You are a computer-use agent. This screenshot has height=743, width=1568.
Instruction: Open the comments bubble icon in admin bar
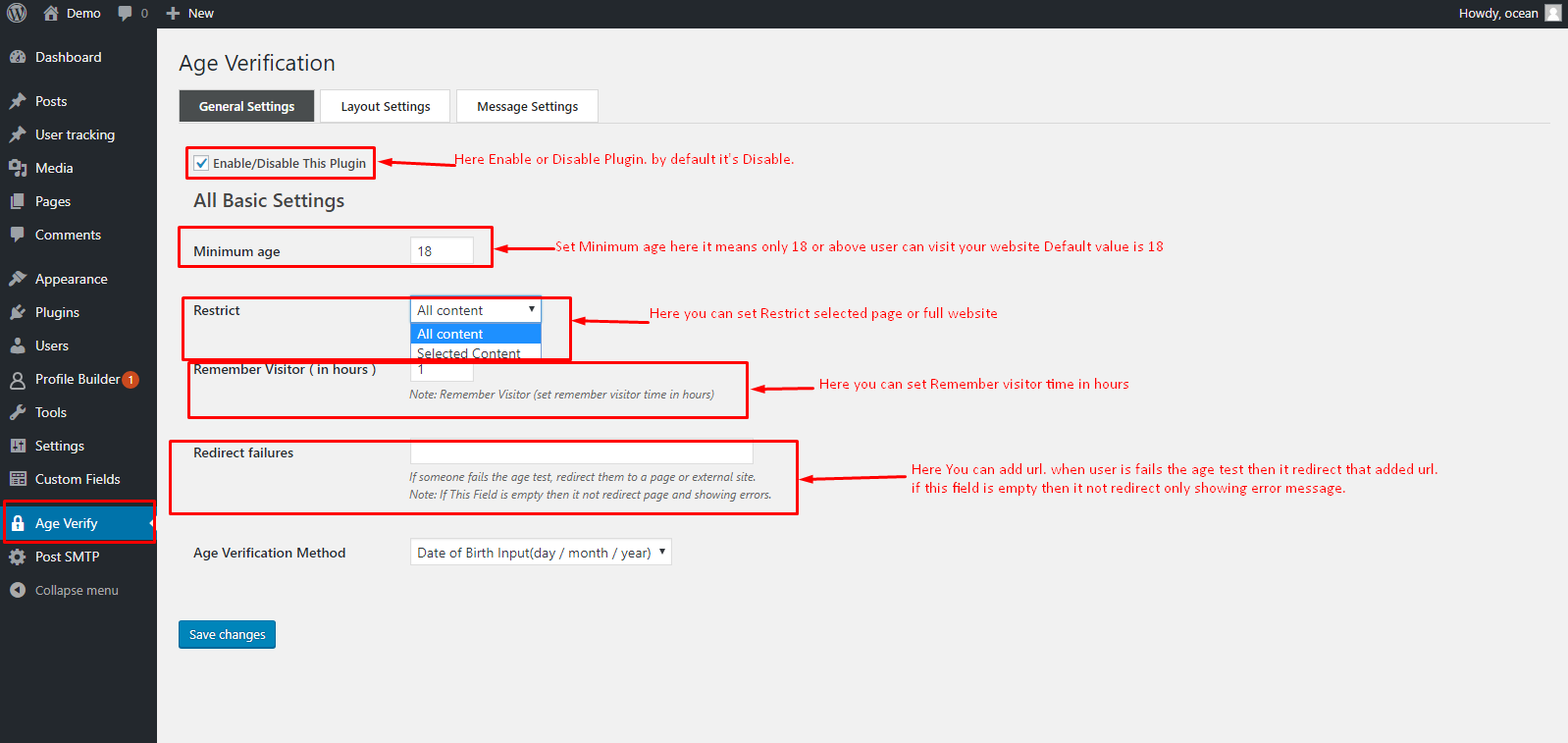(x=126, y=13)
